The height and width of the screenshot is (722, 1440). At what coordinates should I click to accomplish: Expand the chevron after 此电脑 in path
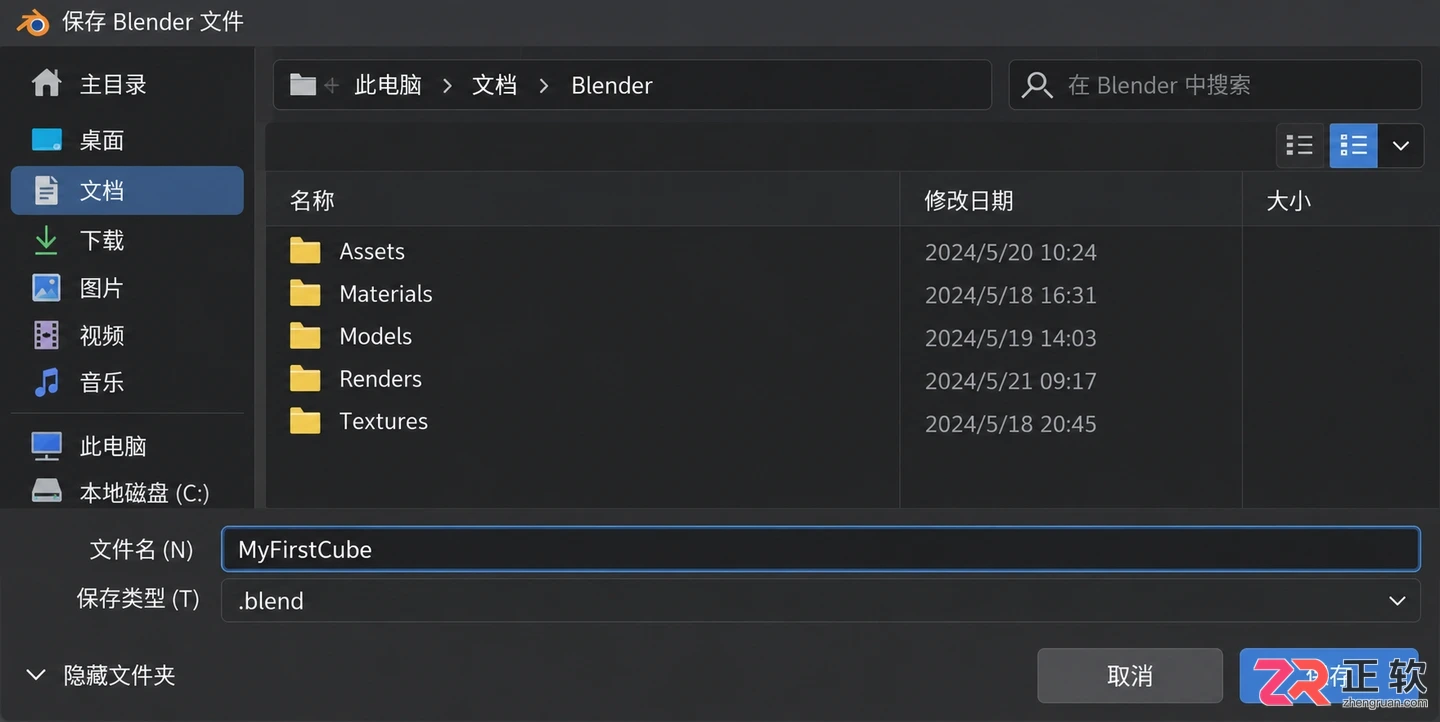pyautogui.click(x=448, y=86)
